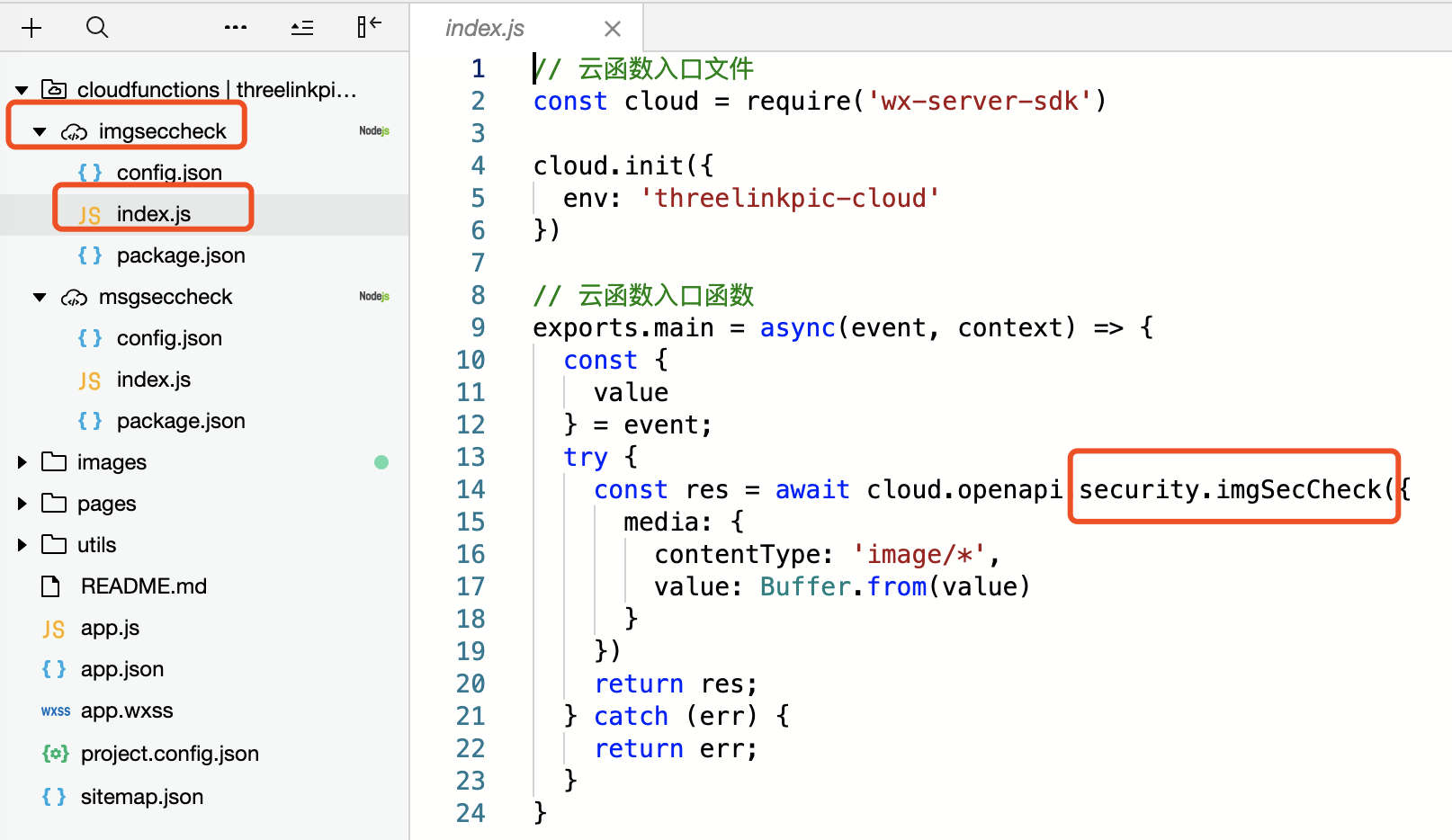This screenshot has width=1452, height=840.
Task: Expand the utils folder
Action: tap(22, 545)
